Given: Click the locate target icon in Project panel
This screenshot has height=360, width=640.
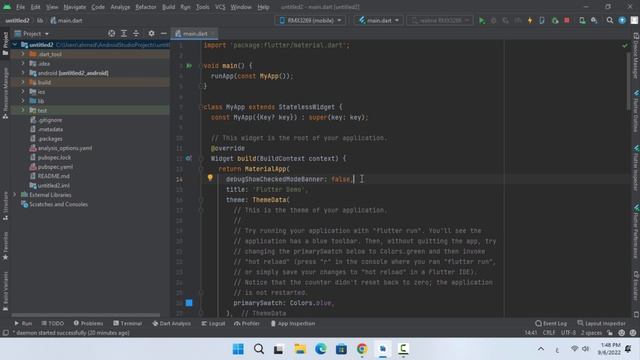Looking at the screenshot, I should (111, 33).
